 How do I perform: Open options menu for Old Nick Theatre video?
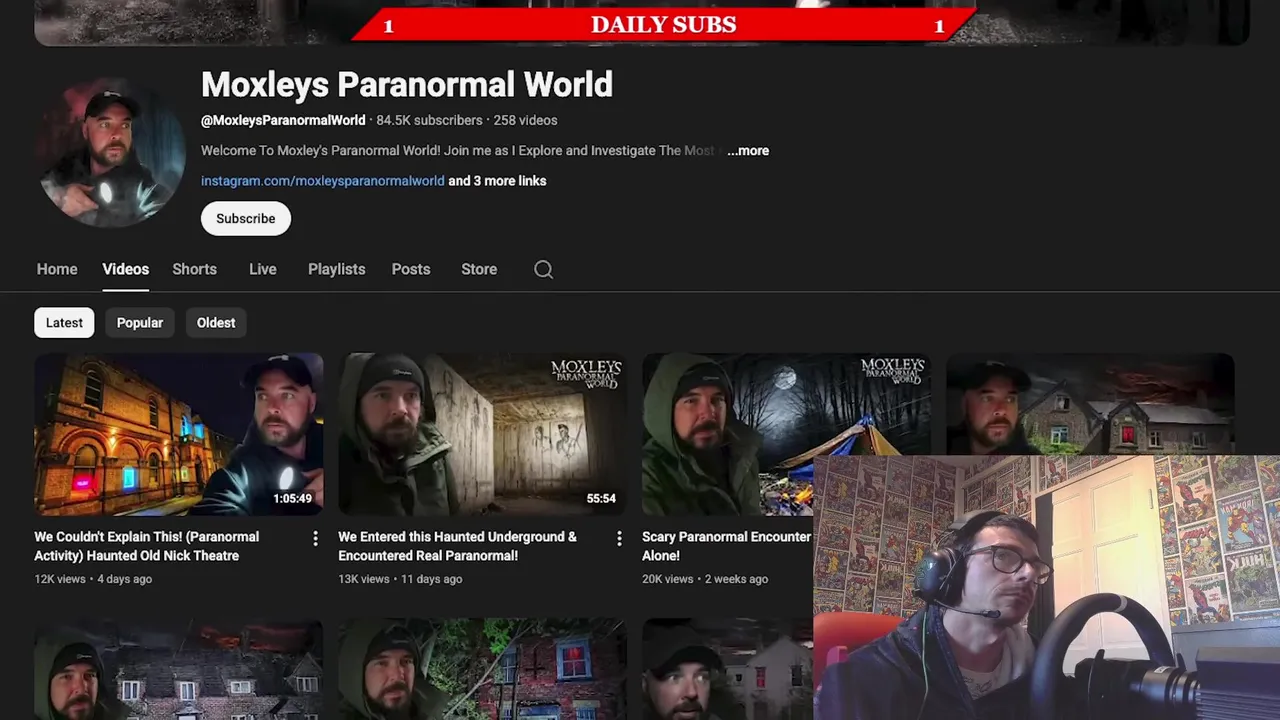tap(315, 539)
